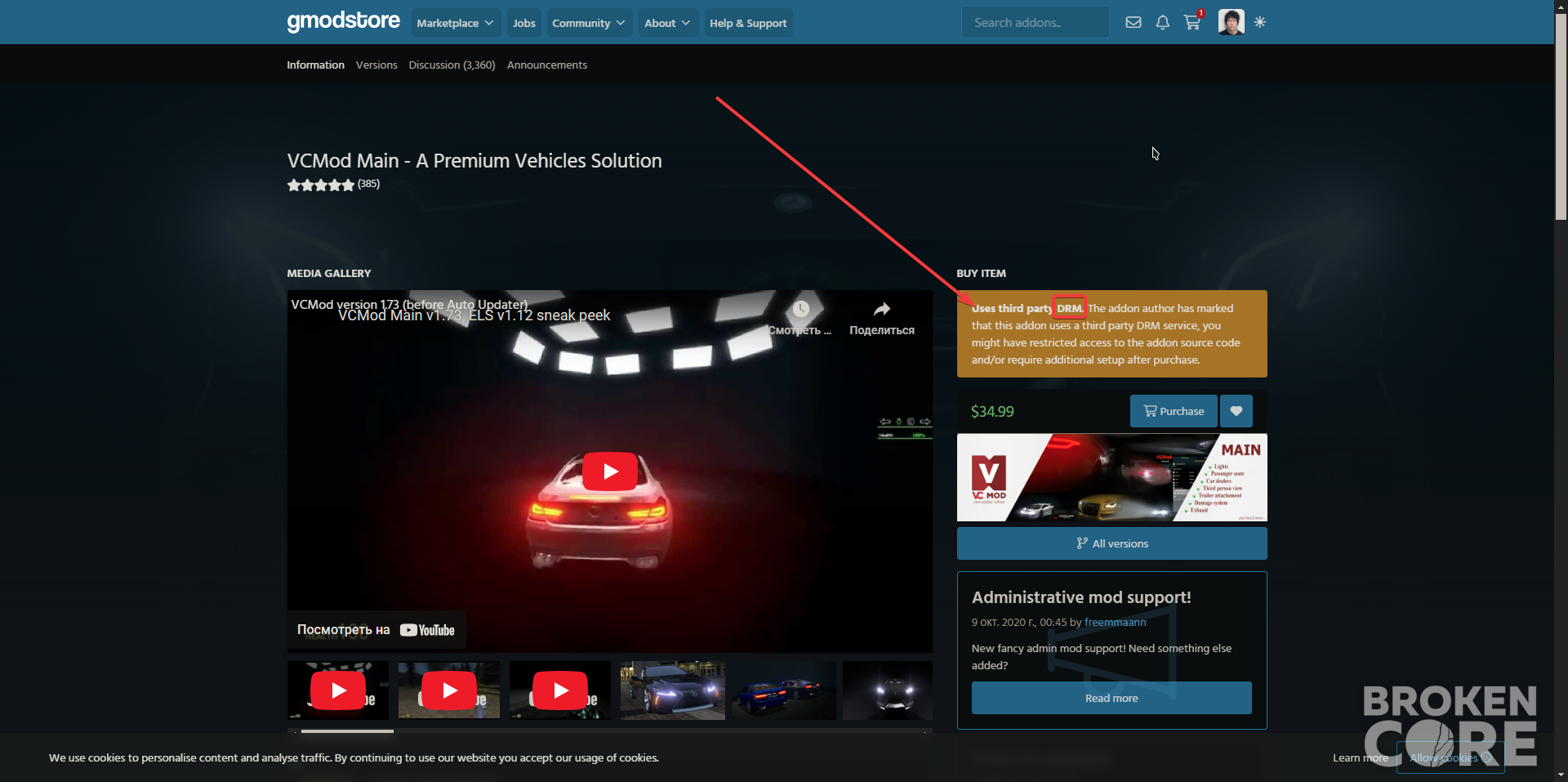The width and height of the screenshot is (1568, 782).
Task: Click the YouTube share arrow icon
Action: [881, 310]
